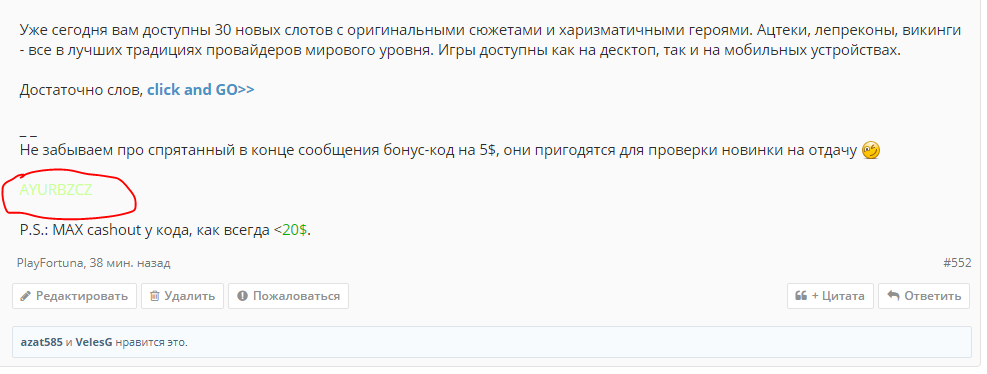Click the reply arrow icon beside Ответить
Viewport: 987px width, 374px height.
pos(893,296)
